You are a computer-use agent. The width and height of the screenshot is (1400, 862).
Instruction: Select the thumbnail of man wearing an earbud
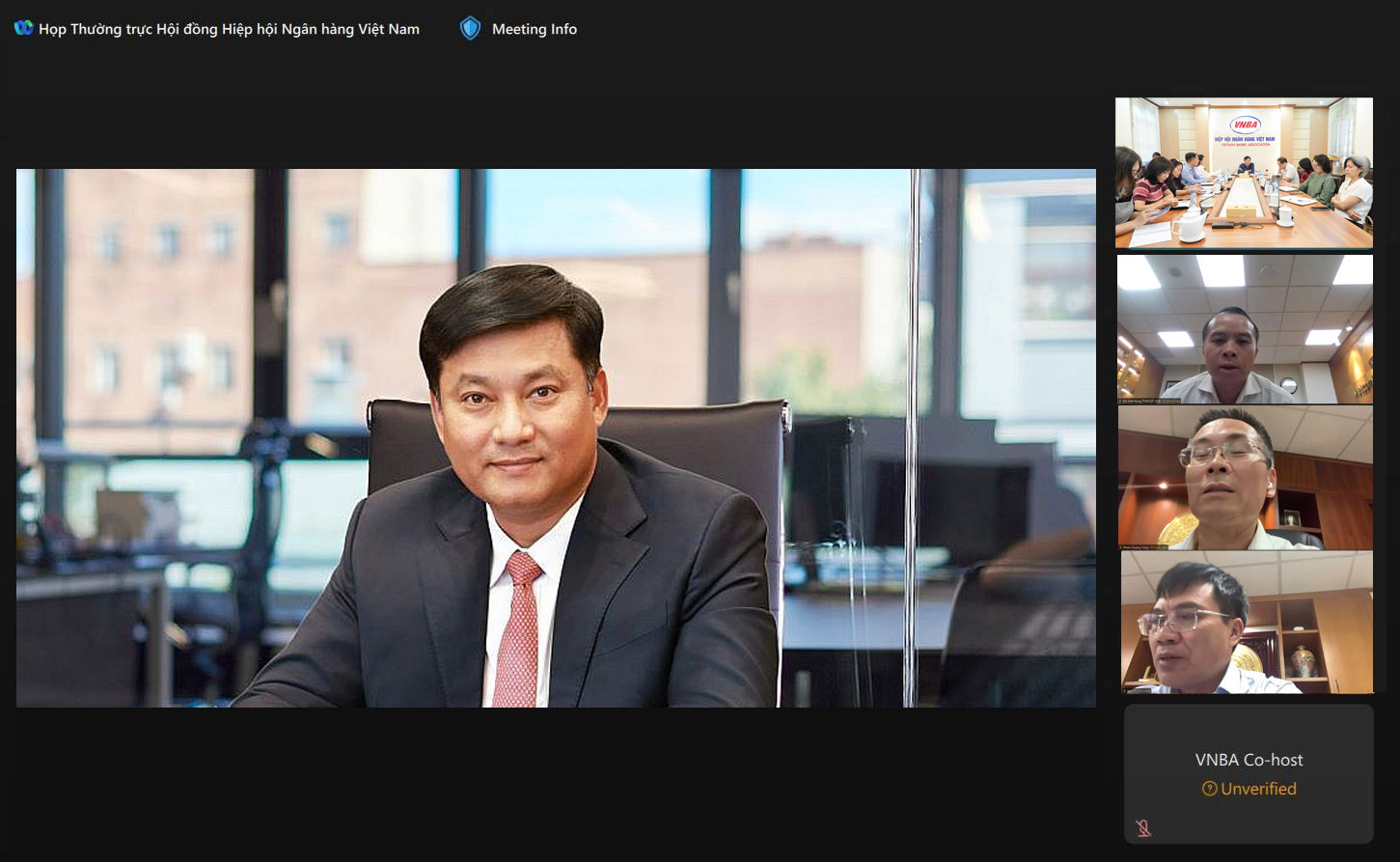(1245, 477)
